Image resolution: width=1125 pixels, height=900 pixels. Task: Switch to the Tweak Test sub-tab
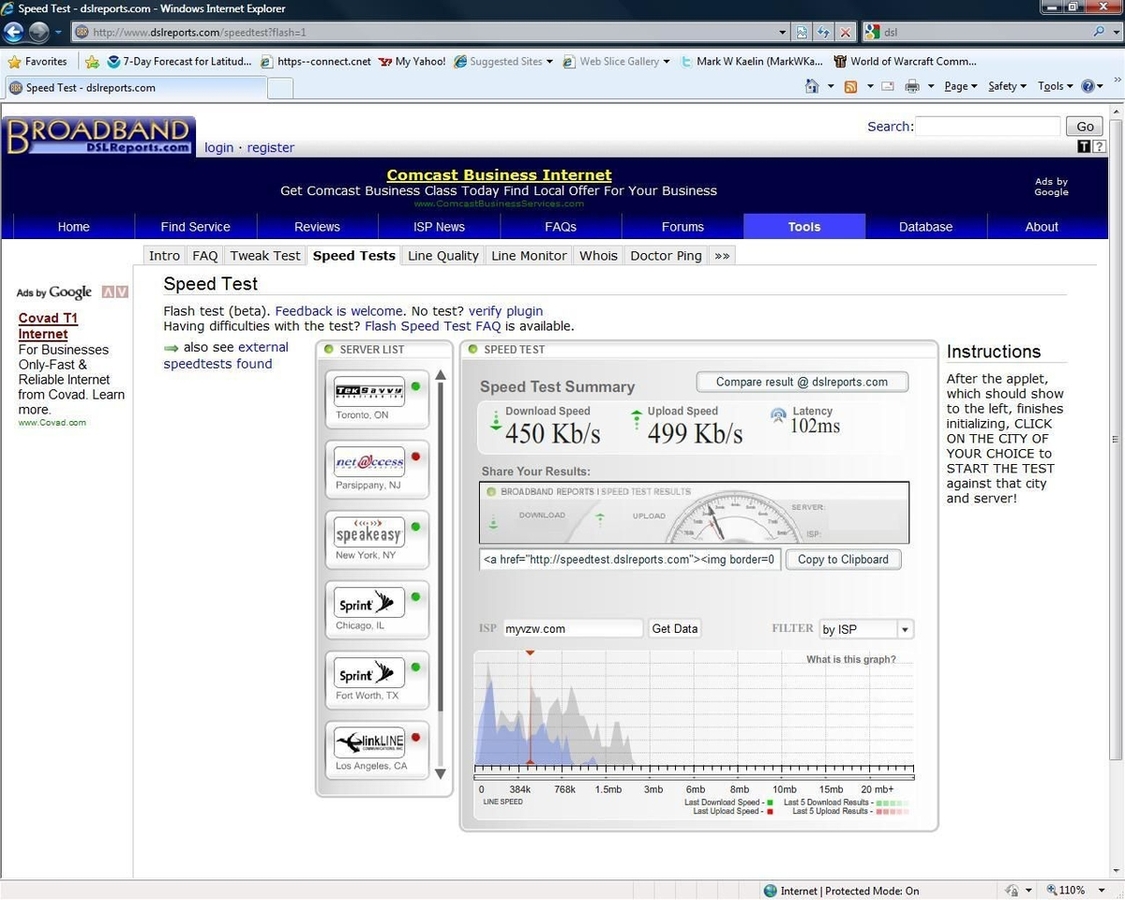[265, 256]
